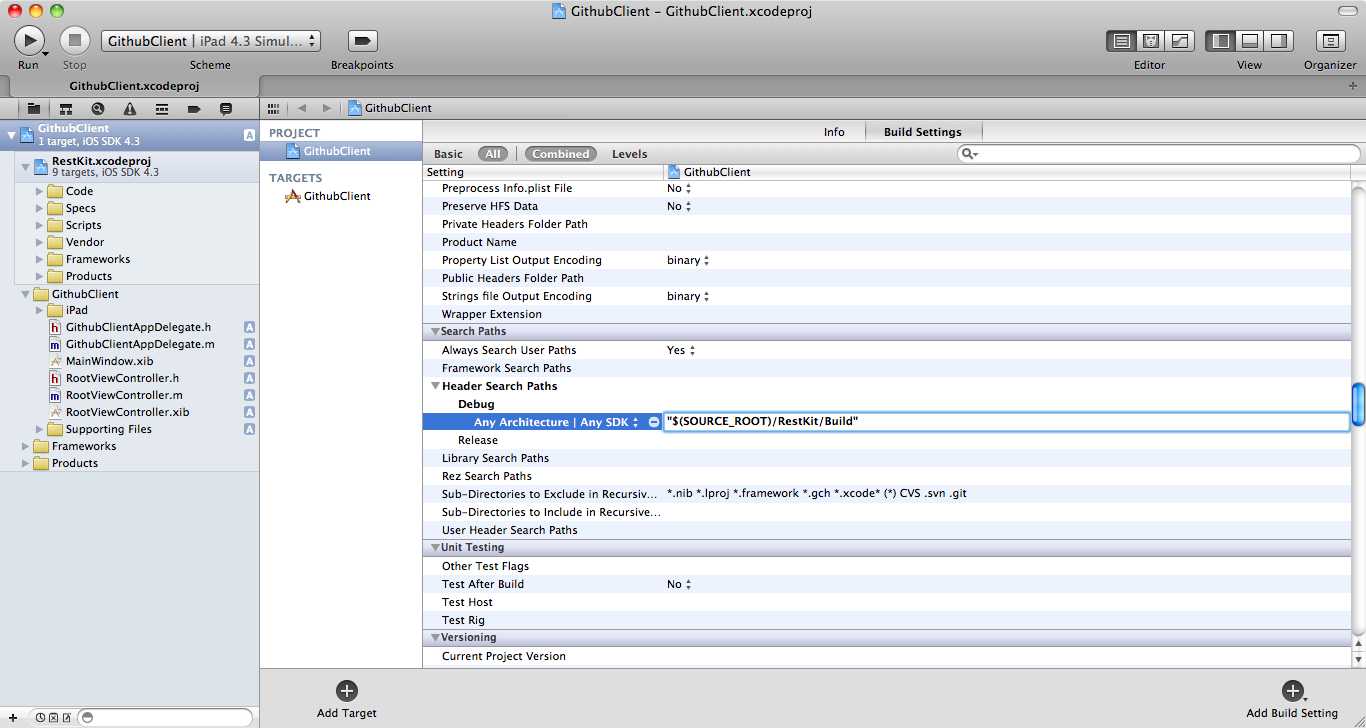Open the Organizer window

(1330, 41)
